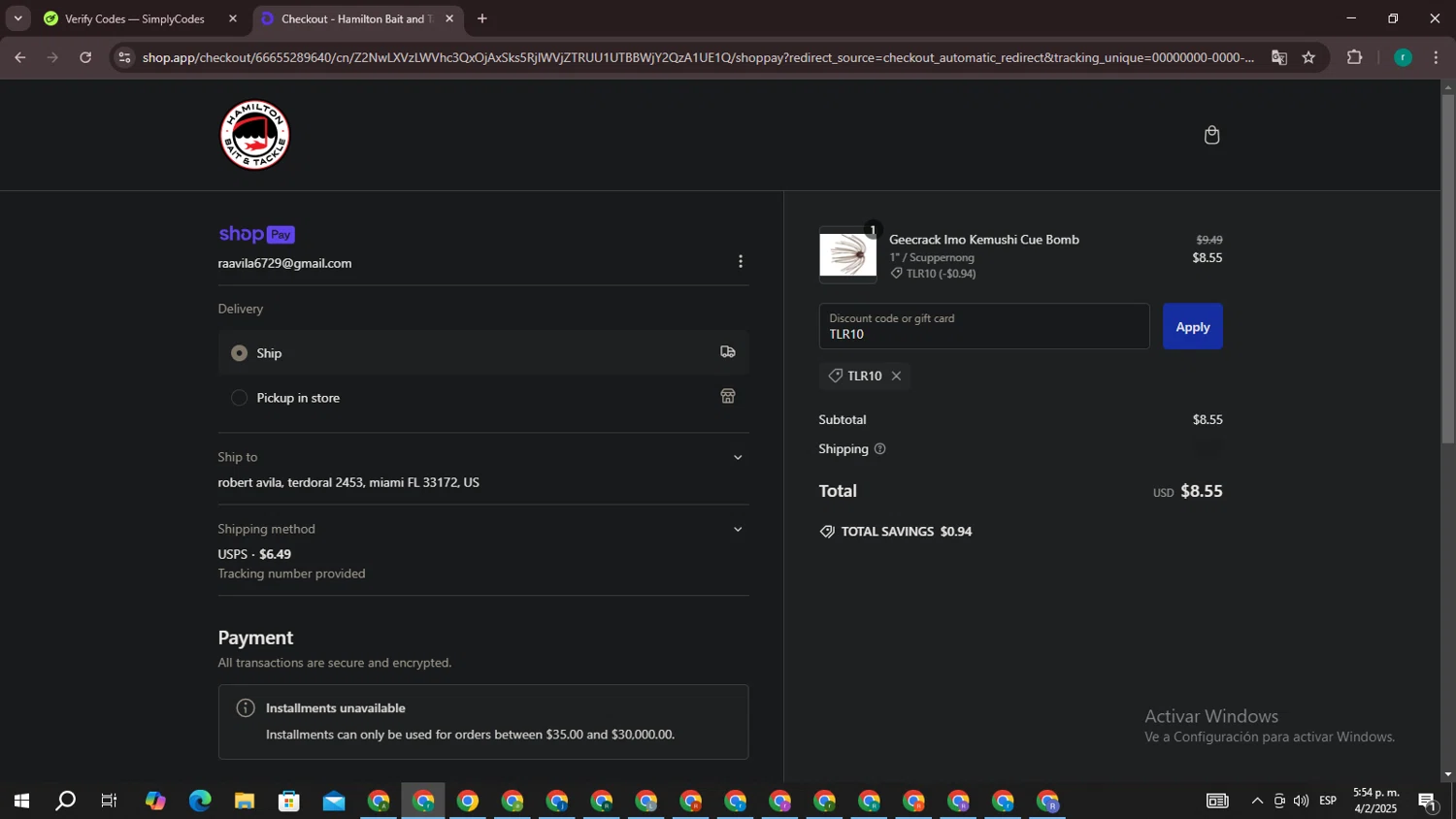Open a new browser tab

(482, 18)
